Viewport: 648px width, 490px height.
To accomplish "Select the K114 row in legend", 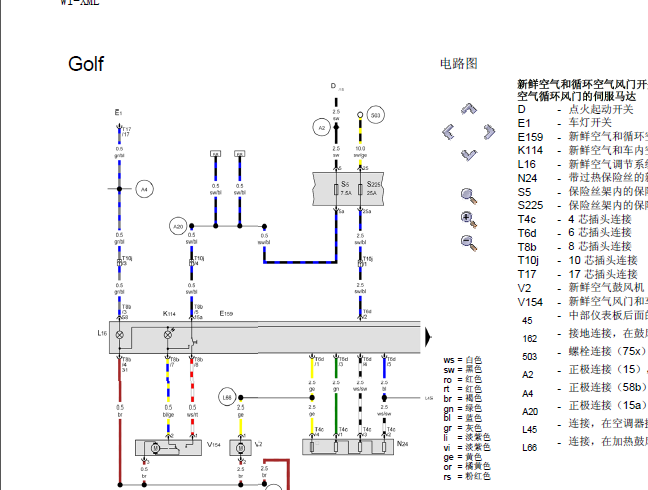I will (583, 150).
